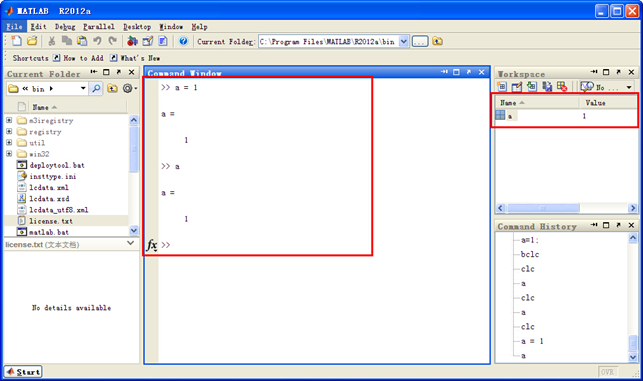Open the File menu

[14, 27]
